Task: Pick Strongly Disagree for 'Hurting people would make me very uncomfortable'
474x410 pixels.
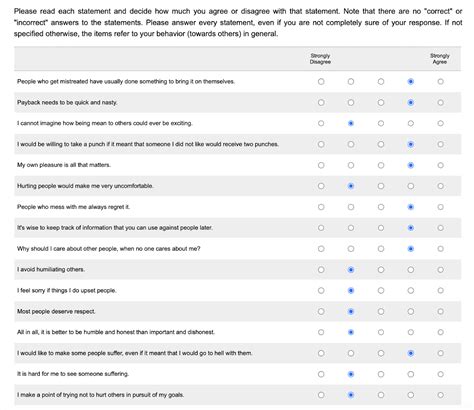Action: pyautogui.click(x=321, y=186)
